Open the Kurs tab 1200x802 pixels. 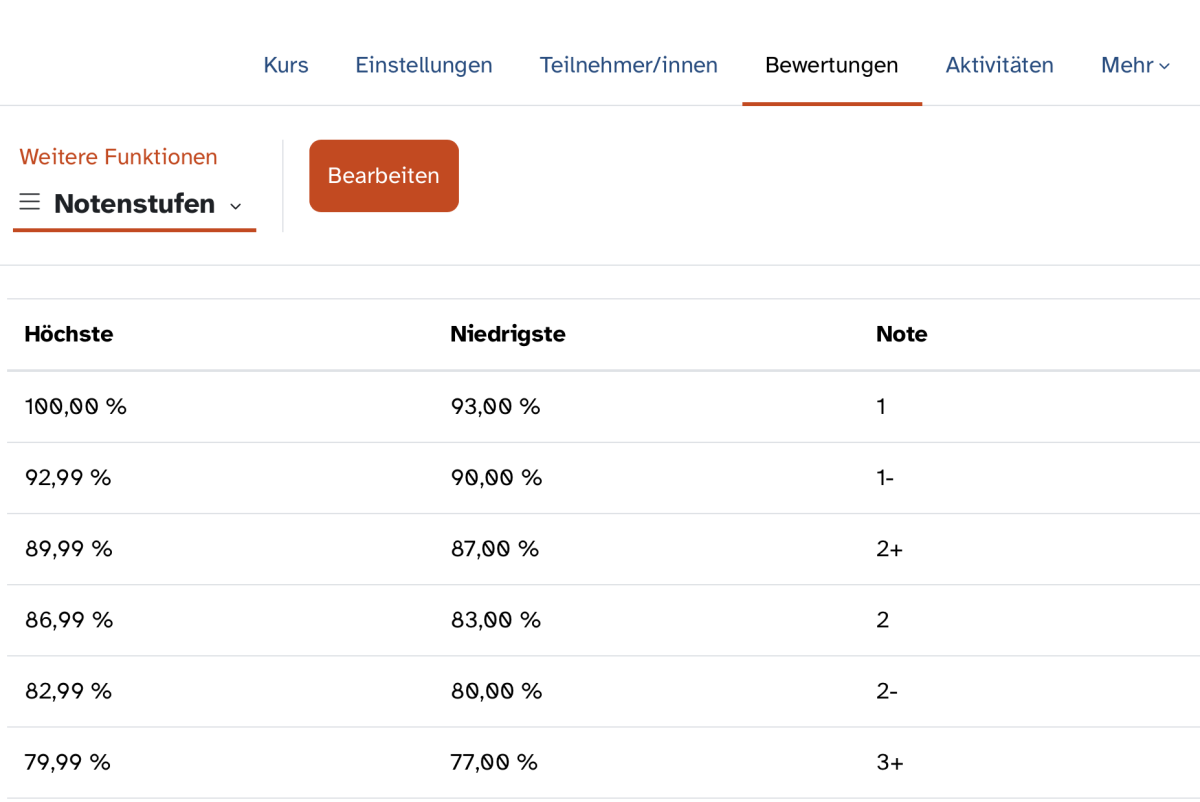(286, 66)
